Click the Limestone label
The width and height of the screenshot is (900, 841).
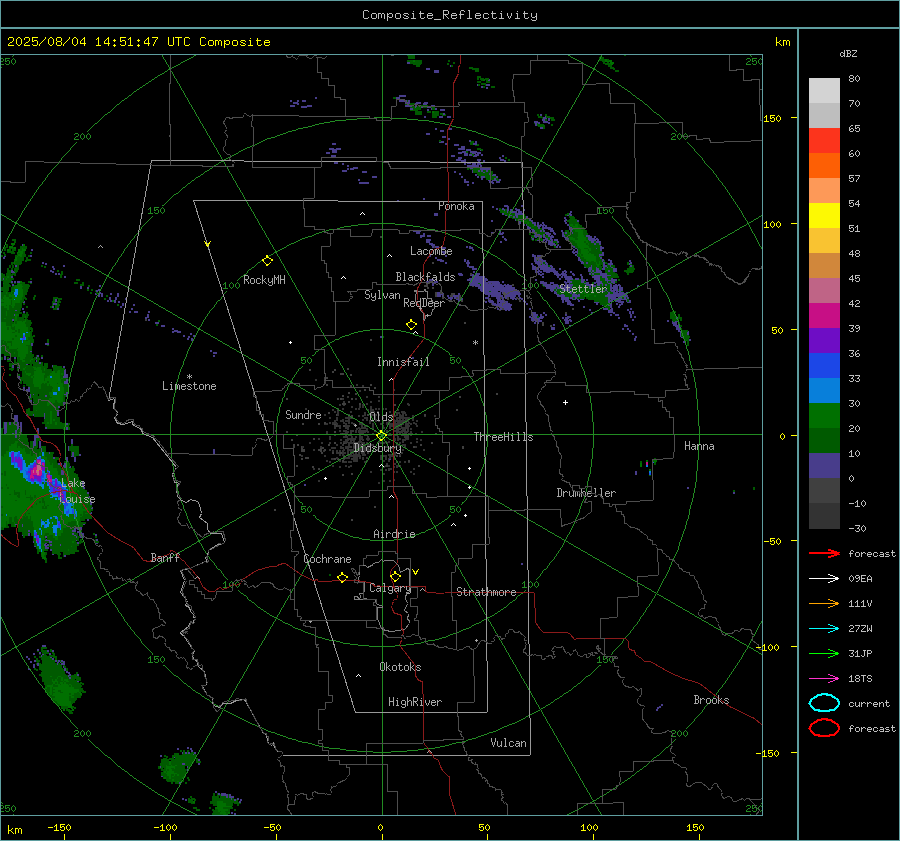point(189,386)
